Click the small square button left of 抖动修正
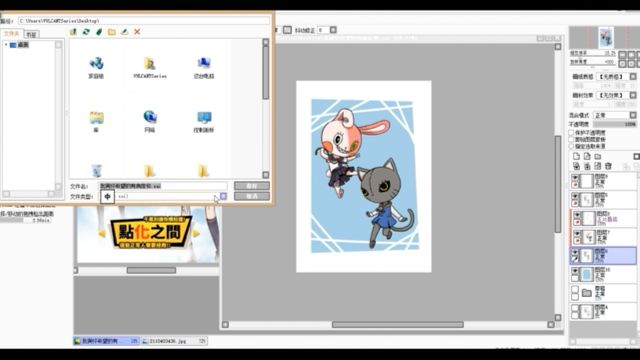This screenshot has width=640, height=360. pyautogui.click(x=287, y=30)
